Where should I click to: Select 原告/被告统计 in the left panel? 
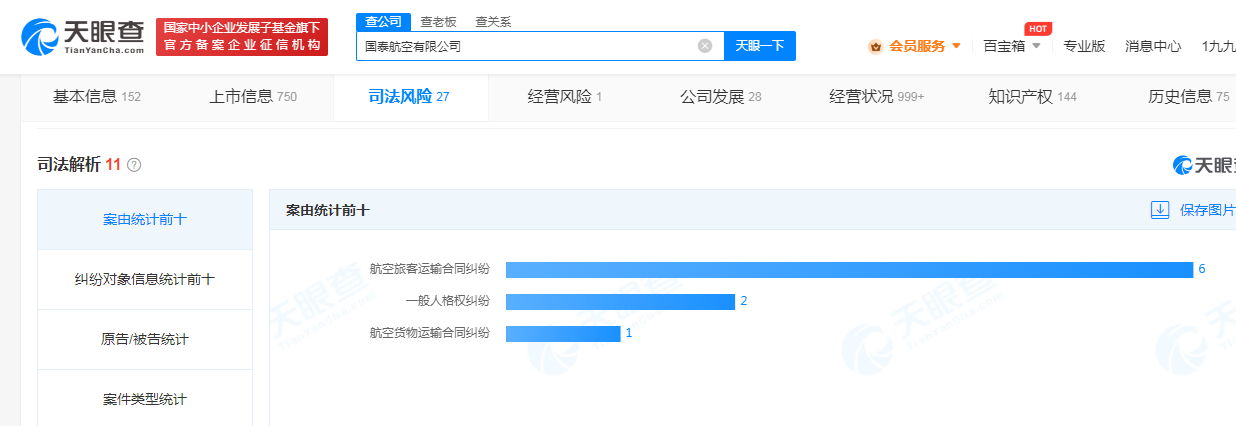coord(145,339)
